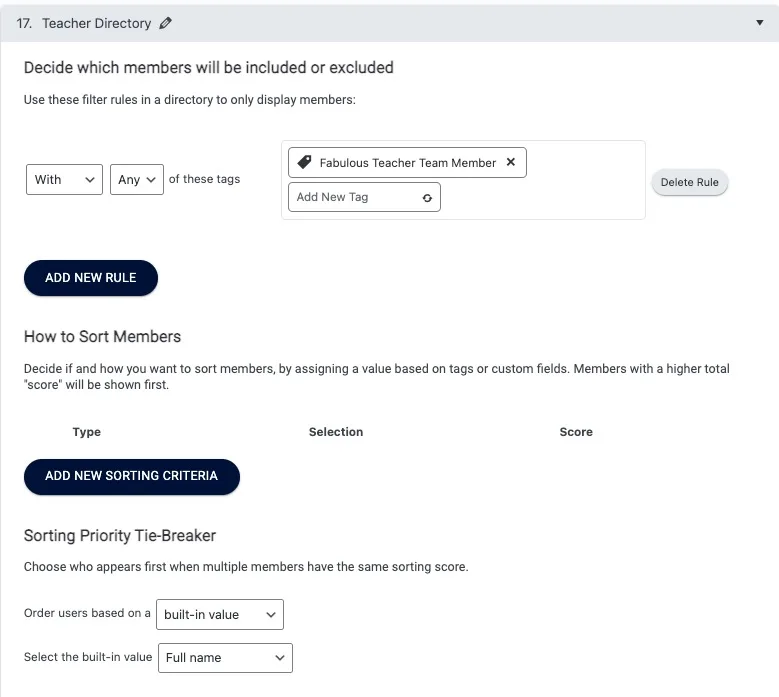Click the Selection column header
This screenshot has height=697, width=779.
(336, 432)
